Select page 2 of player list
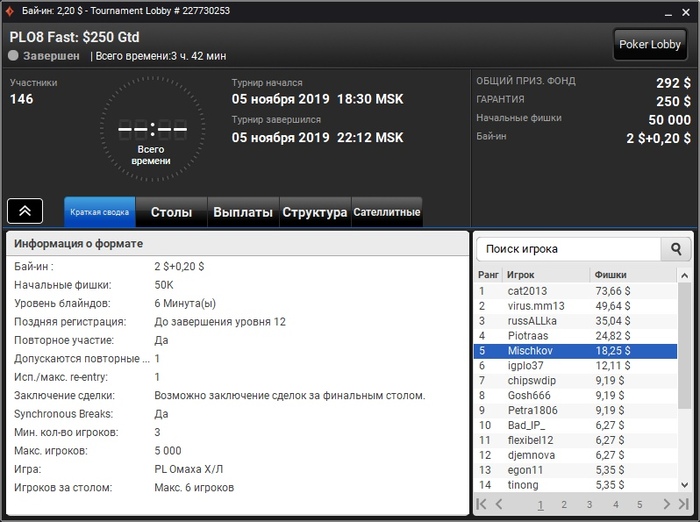 (564, 505)
